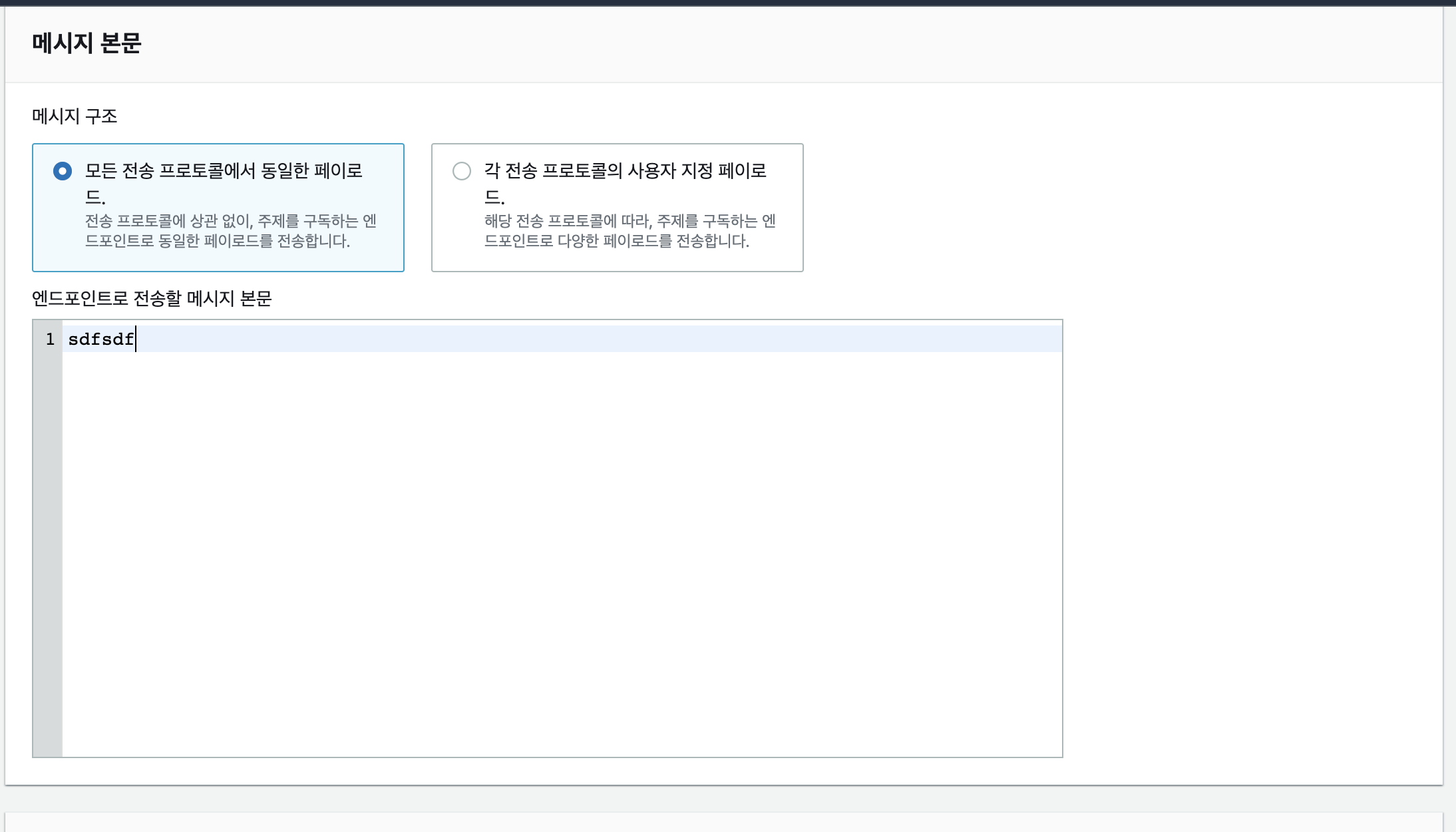Select the custom payload per protocol radio button
The width and height of the screenshot is (1456, 832).
click(x=462, y=171)
